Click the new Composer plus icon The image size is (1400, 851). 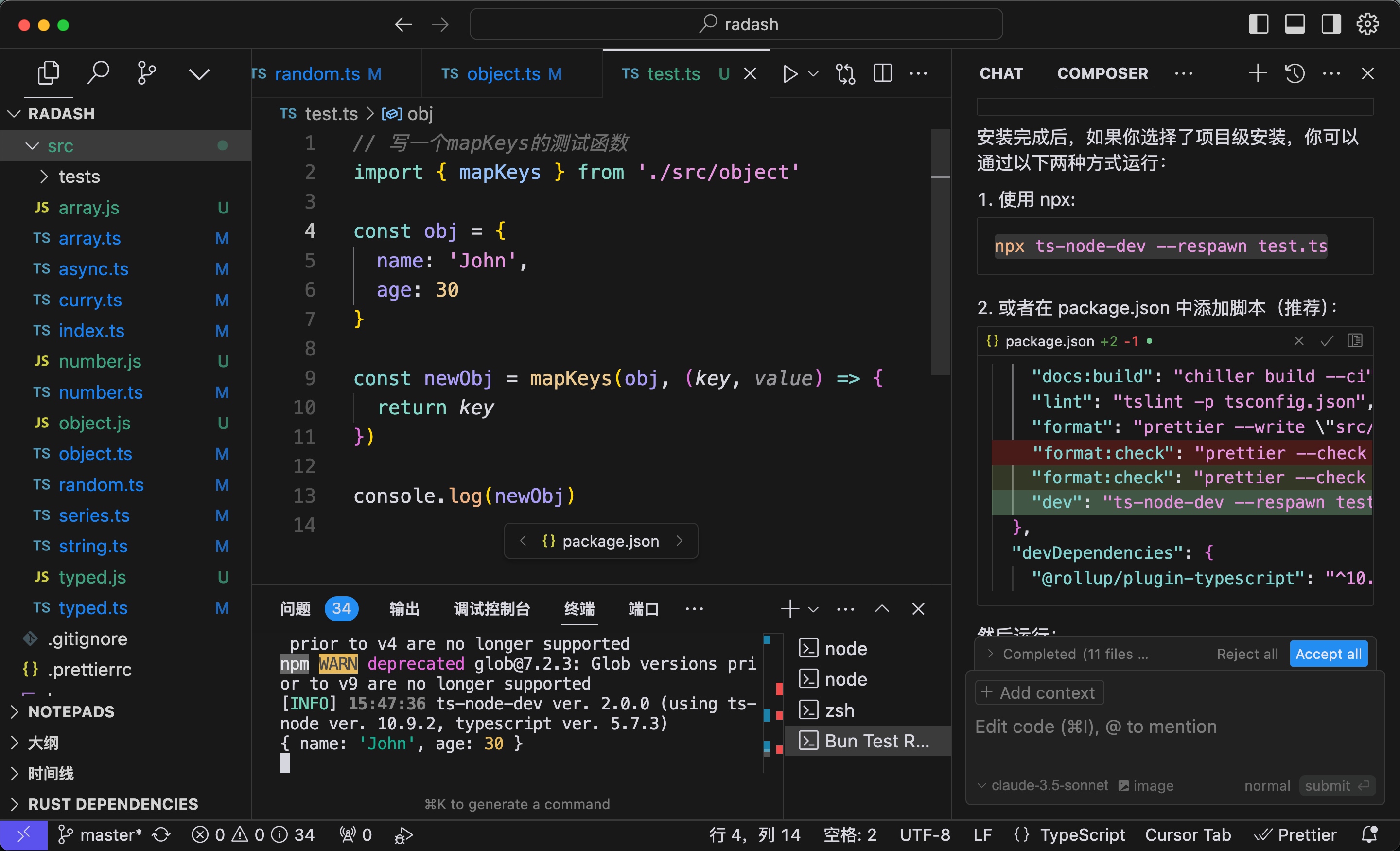[1258, 73]
